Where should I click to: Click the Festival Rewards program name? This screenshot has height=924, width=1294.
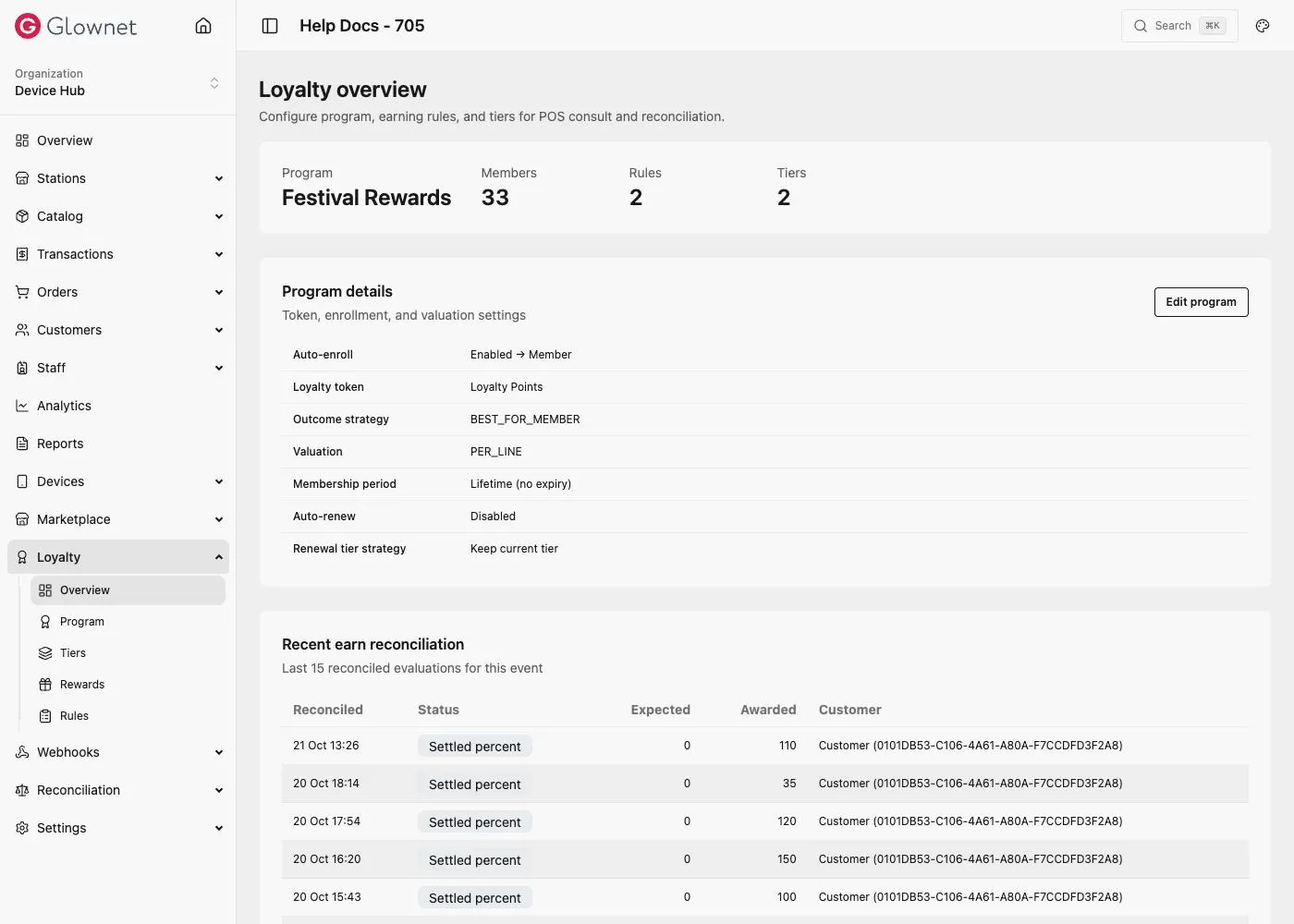coord(367,198)
